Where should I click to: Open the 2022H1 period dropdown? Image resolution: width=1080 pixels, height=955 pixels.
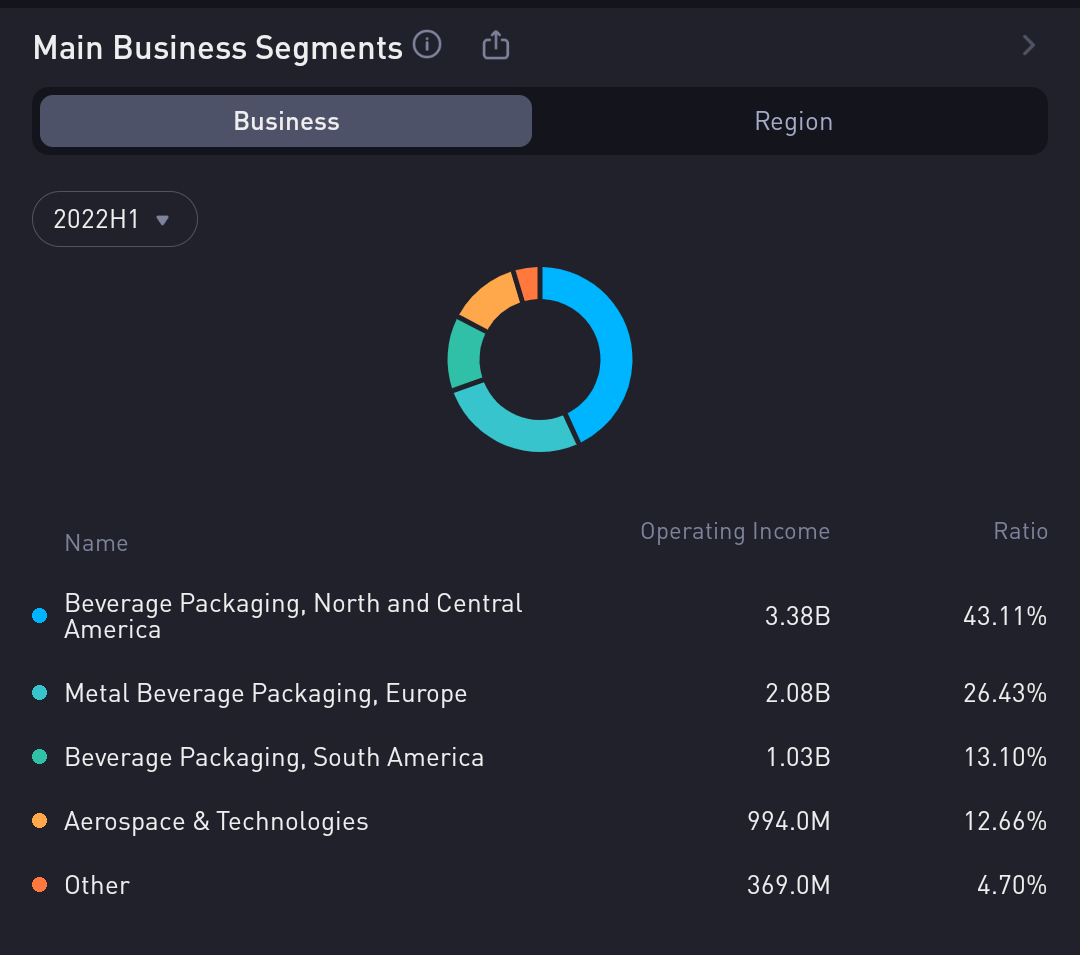pos(115,219)
